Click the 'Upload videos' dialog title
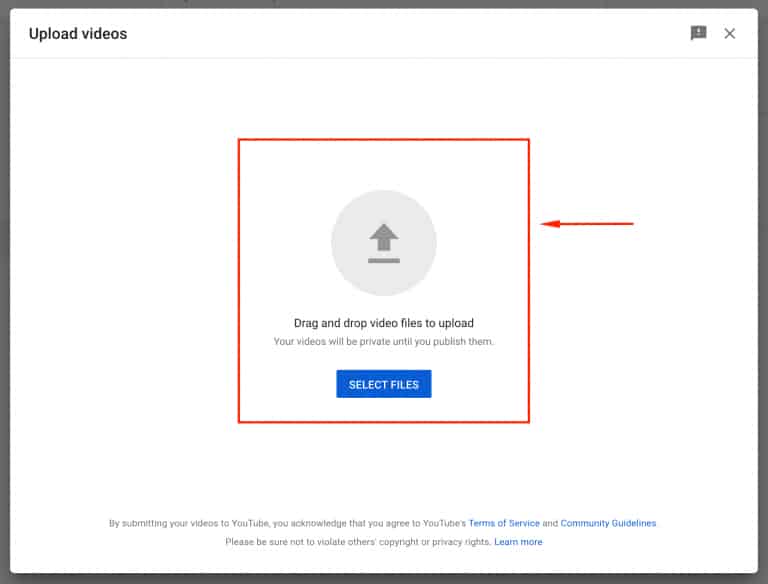Image resolution: width=768 pixels, height=584 pixels. [78, 34]
